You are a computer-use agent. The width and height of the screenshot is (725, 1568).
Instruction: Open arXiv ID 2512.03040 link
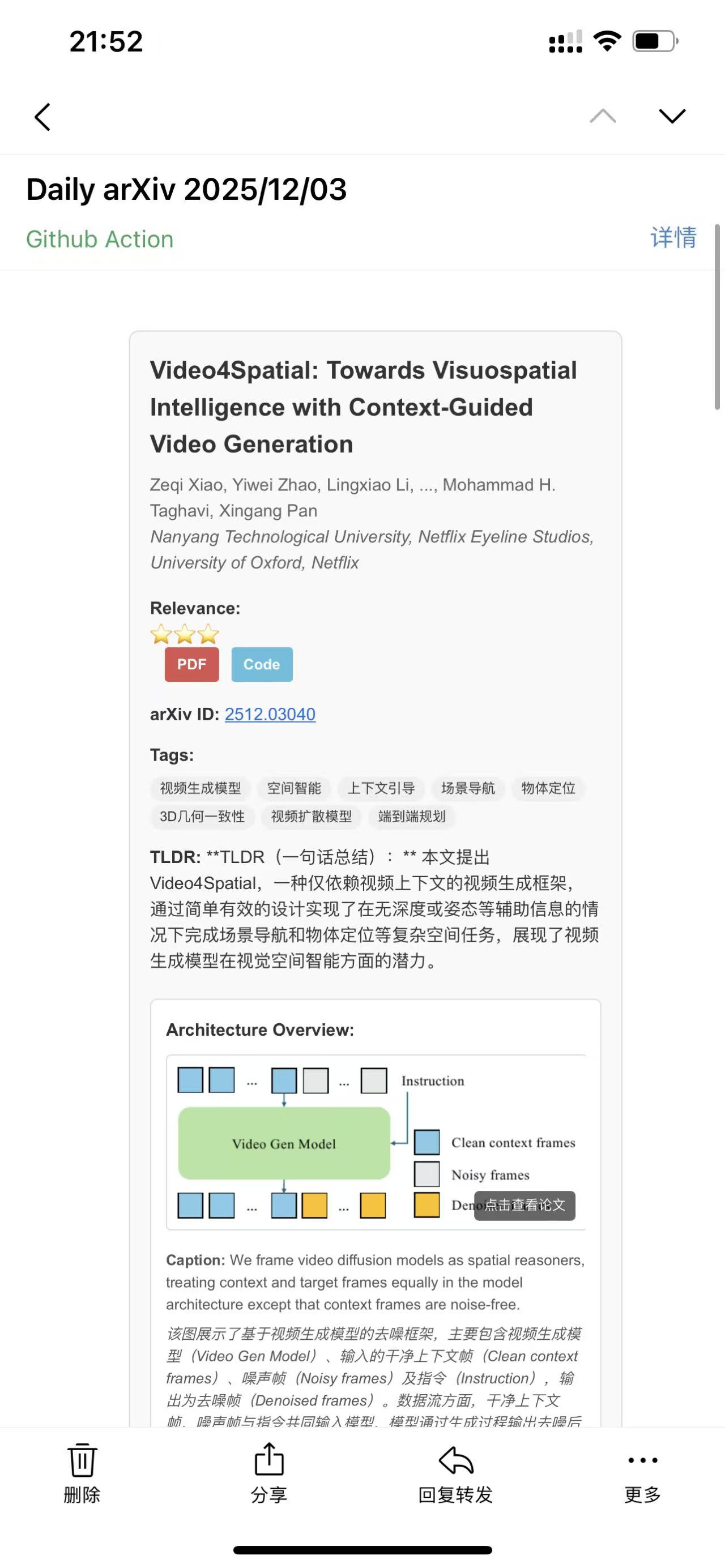click(x=270, y=714)
